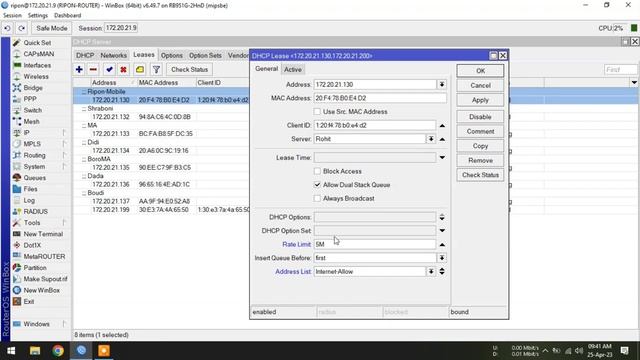Open the Settings menu
Viewport: 640px width, 360px height.
click(x=38, y=16)
